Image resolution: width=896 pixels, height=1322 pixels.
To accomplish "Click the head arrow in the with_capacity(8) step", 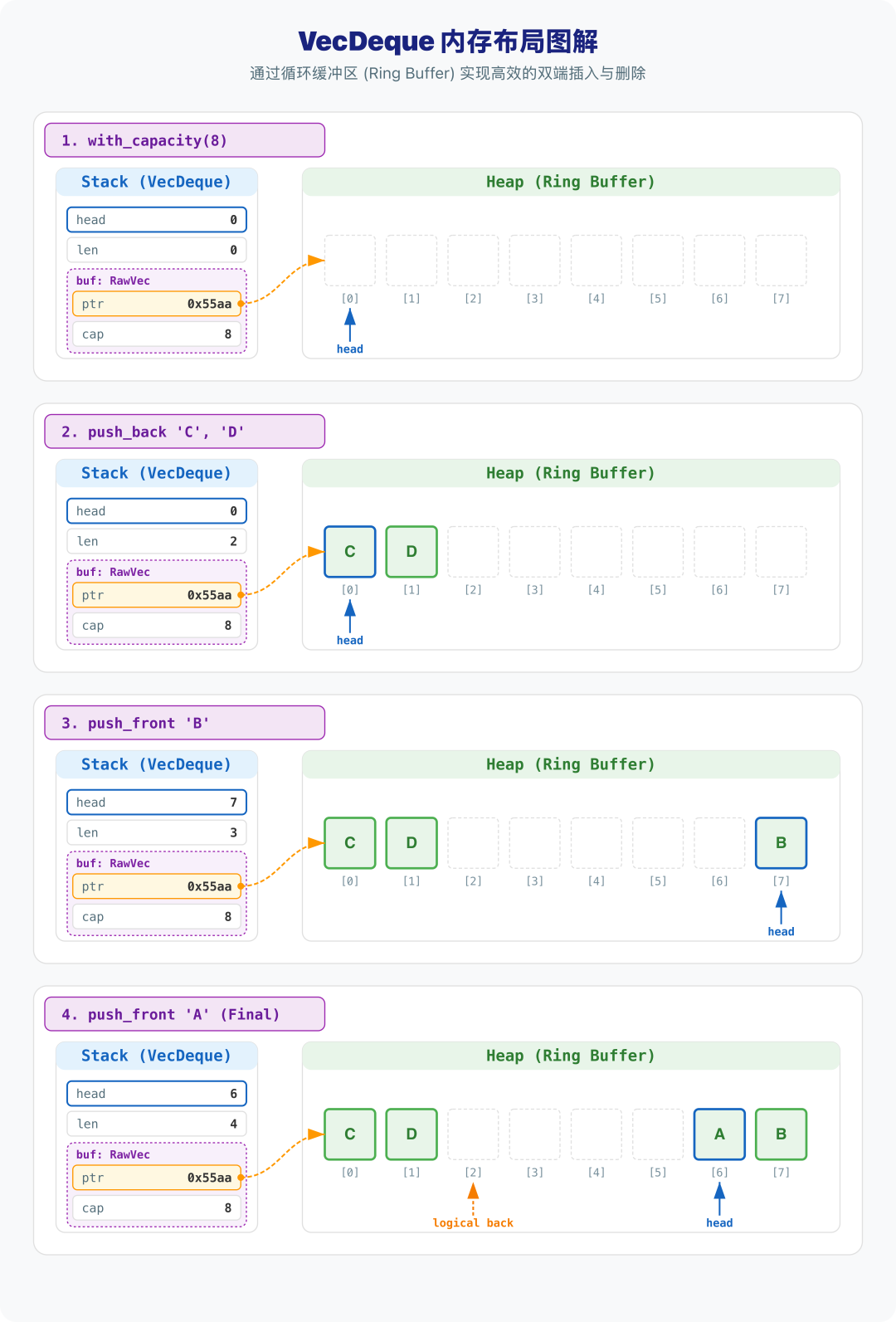I will pos(350,324).
